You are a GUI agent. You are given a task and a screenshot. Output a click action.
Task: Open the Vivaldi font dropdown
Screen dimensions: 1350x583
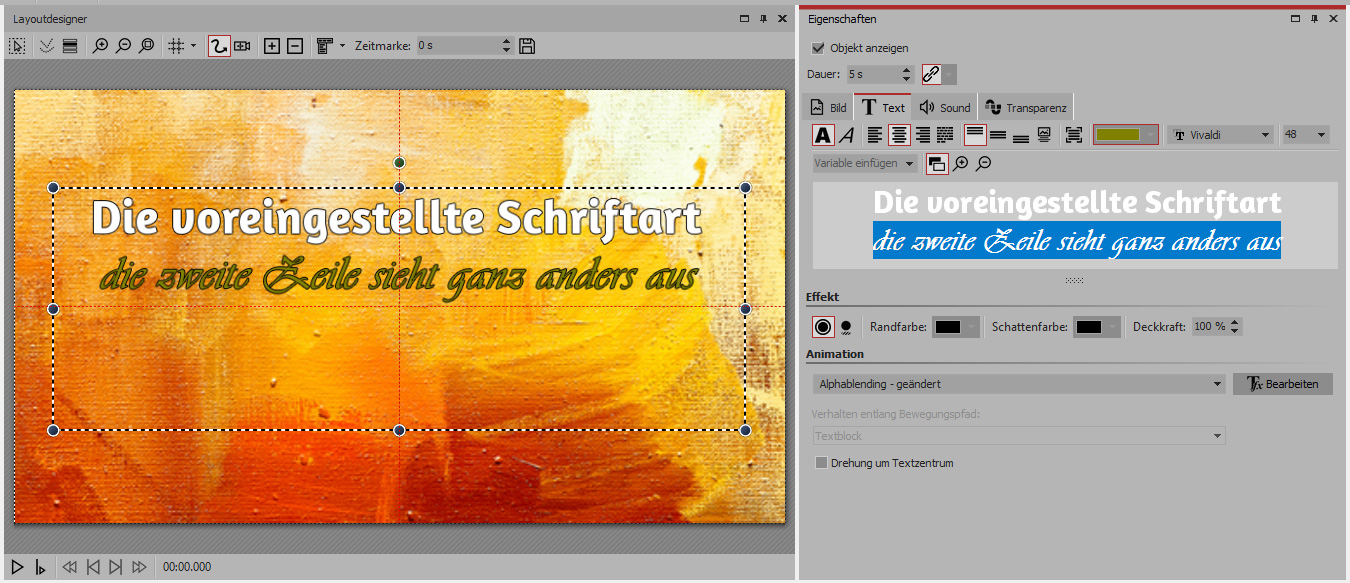(x=1222, y=135)
